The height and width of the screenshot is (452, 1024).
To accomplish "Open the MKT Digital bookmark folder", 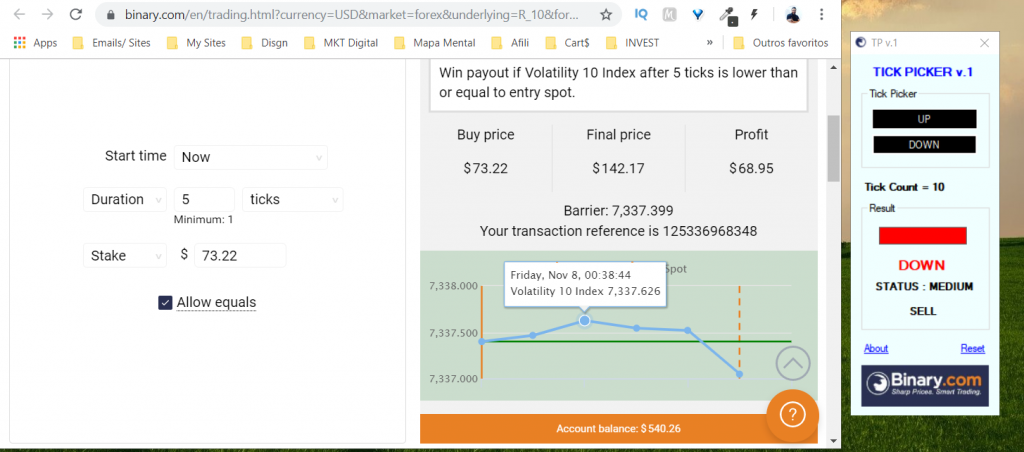I will coord(342,43).
